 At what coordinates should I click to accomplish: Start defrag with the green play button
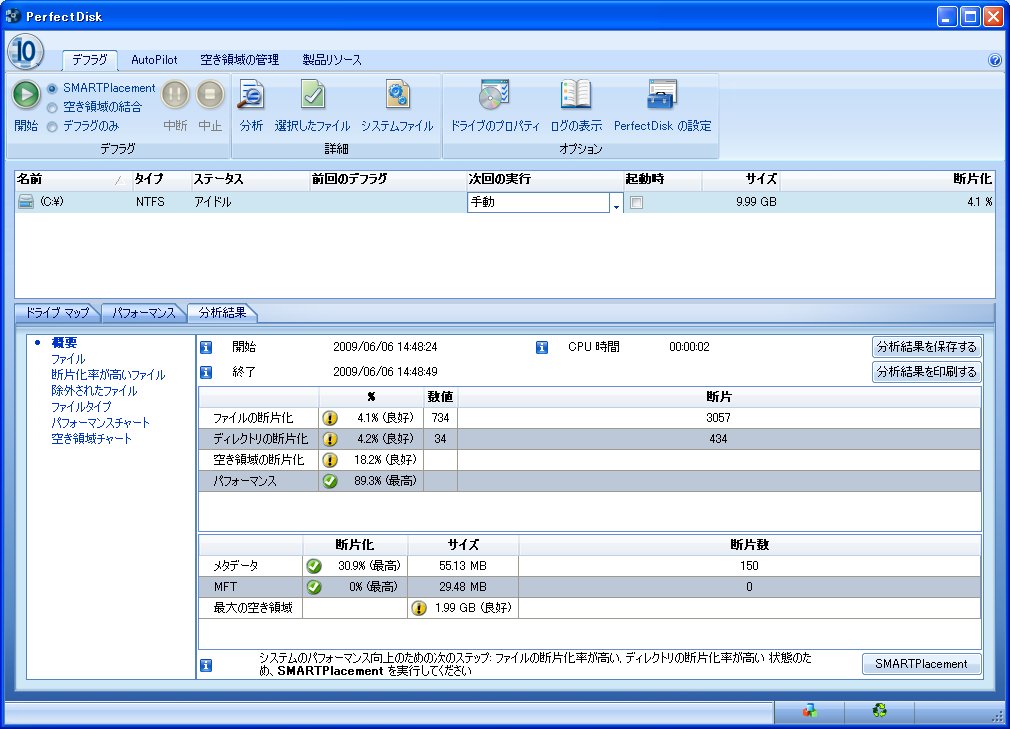point(26,95)
